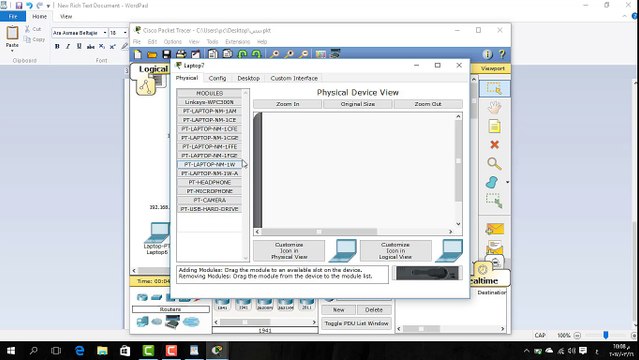Click the info icon in Packet Tracer toolbar
This screenshot has width=639, height=360.
(x=487, y=54)
